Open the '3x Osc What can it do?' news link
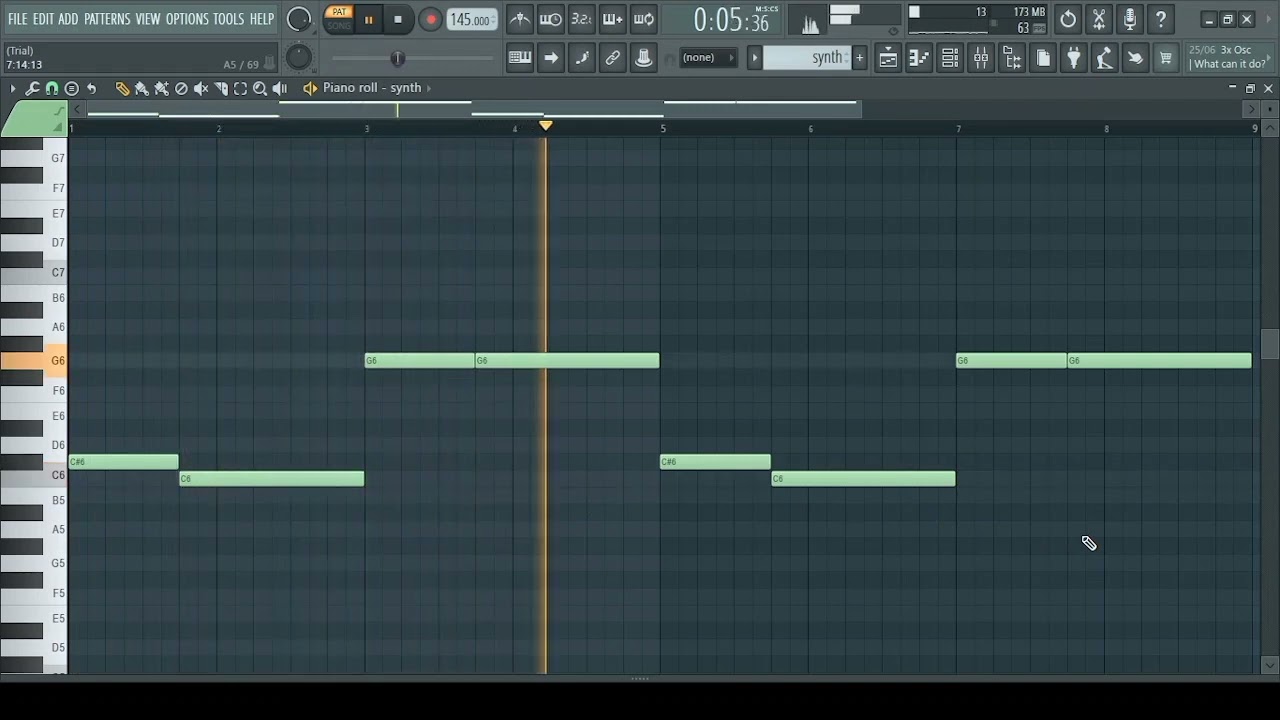Image resolution: width=1280 pixels, height=720 pixels. tap(1227, 57)
